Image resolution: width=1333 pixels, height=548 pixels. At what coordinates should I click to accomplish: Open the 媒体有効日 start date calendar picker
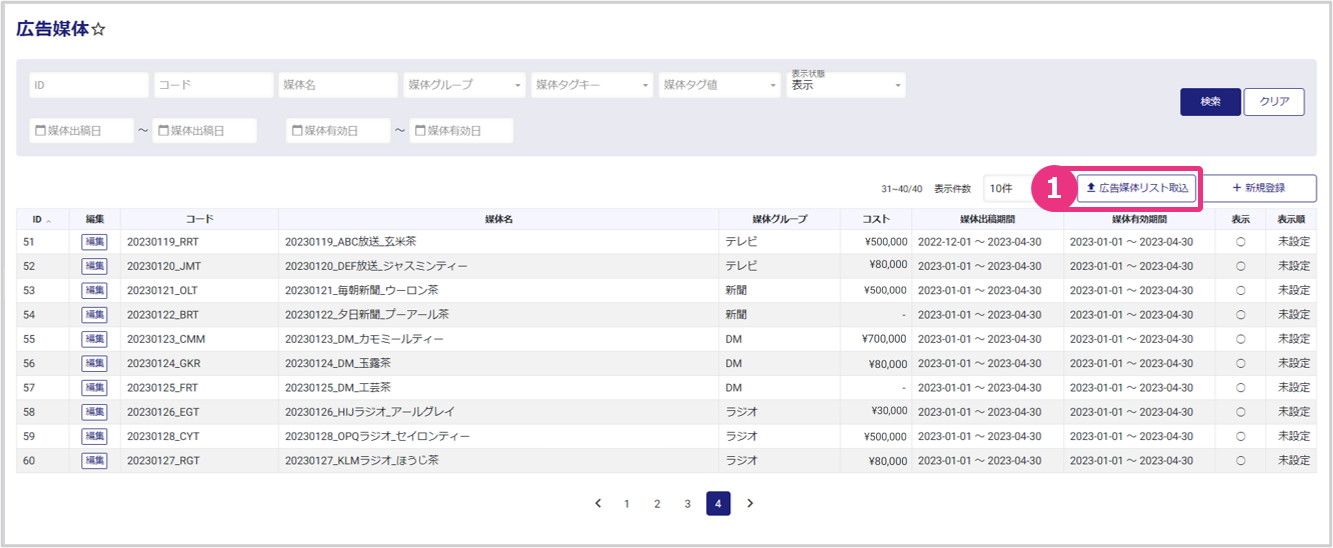tap(296, 131)
